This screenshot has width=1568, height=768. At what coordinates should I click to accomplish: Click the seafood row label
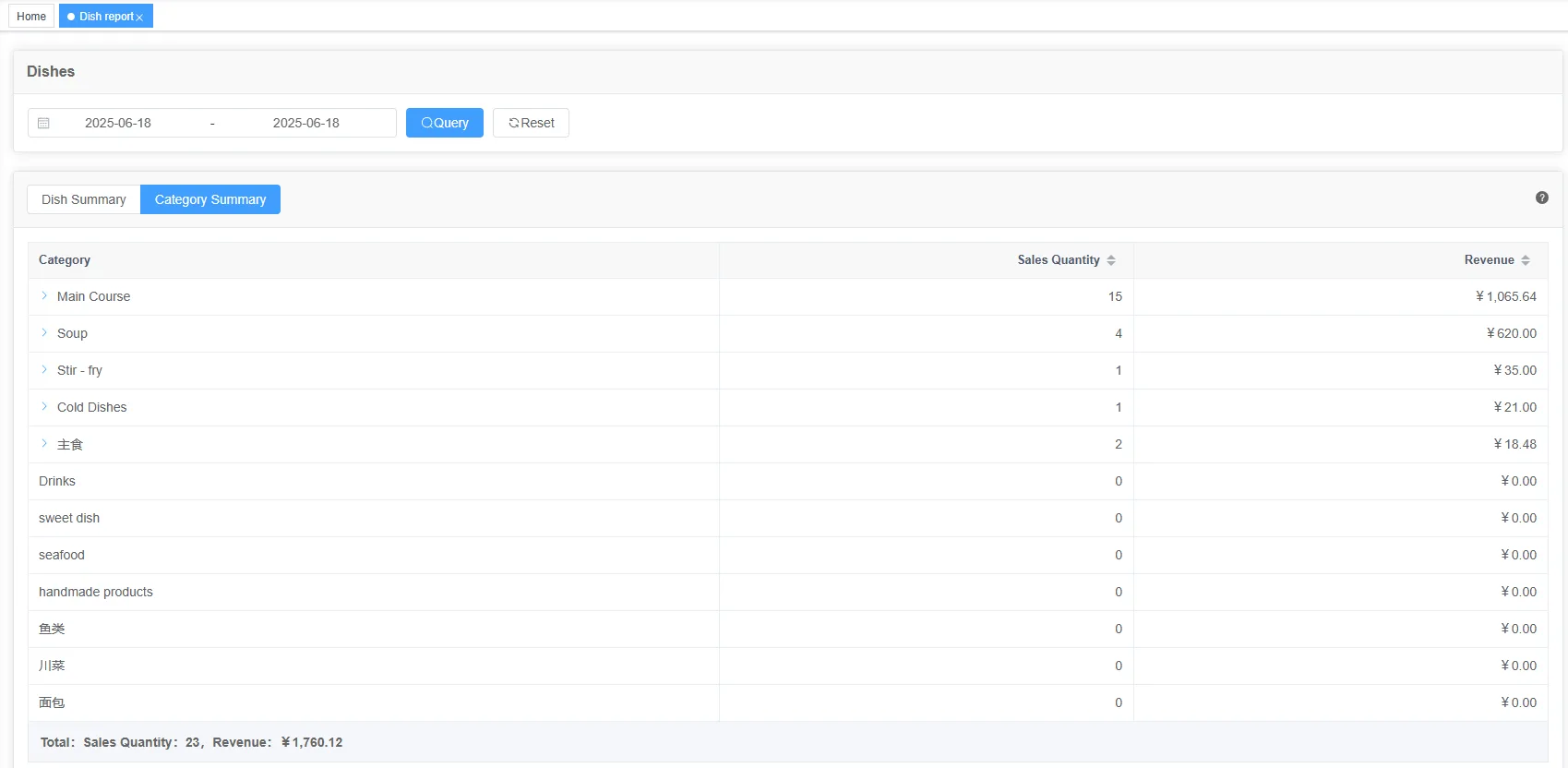pyautogui.click(x=62, y=555)
